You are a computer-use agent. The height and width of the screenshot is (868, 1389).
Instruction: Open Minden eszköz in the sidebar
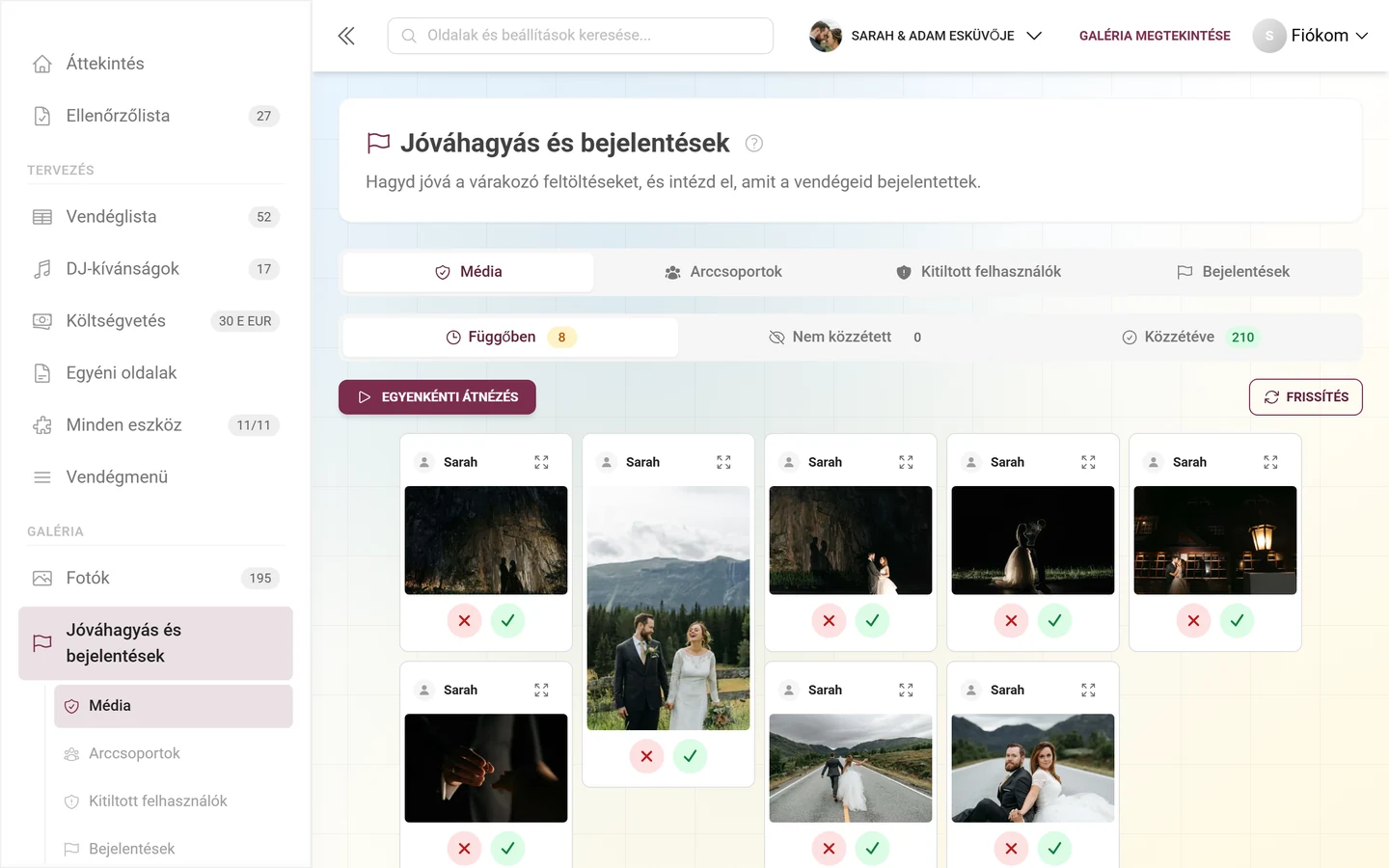155,425
